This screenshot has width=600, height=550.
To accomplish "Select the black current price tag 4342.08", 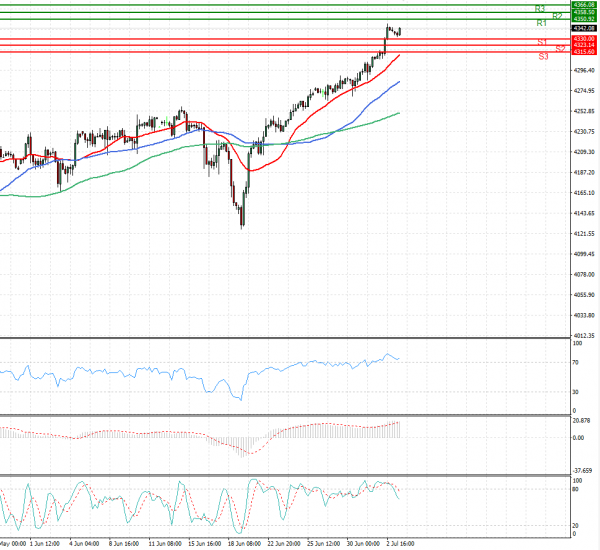I will tap(584, 28).
